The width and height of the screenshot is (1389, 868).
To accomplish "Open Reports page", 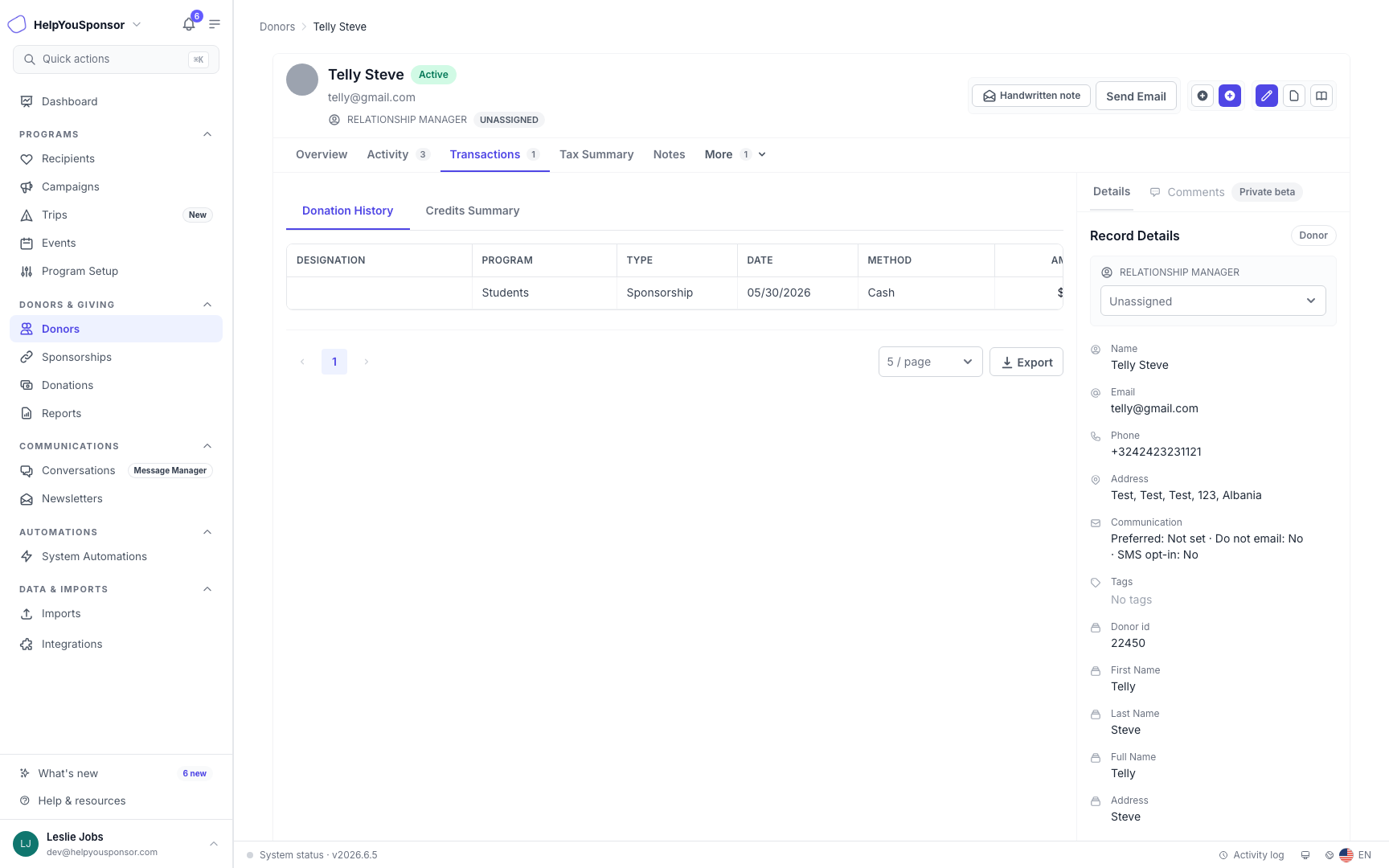I will (116, 413).
